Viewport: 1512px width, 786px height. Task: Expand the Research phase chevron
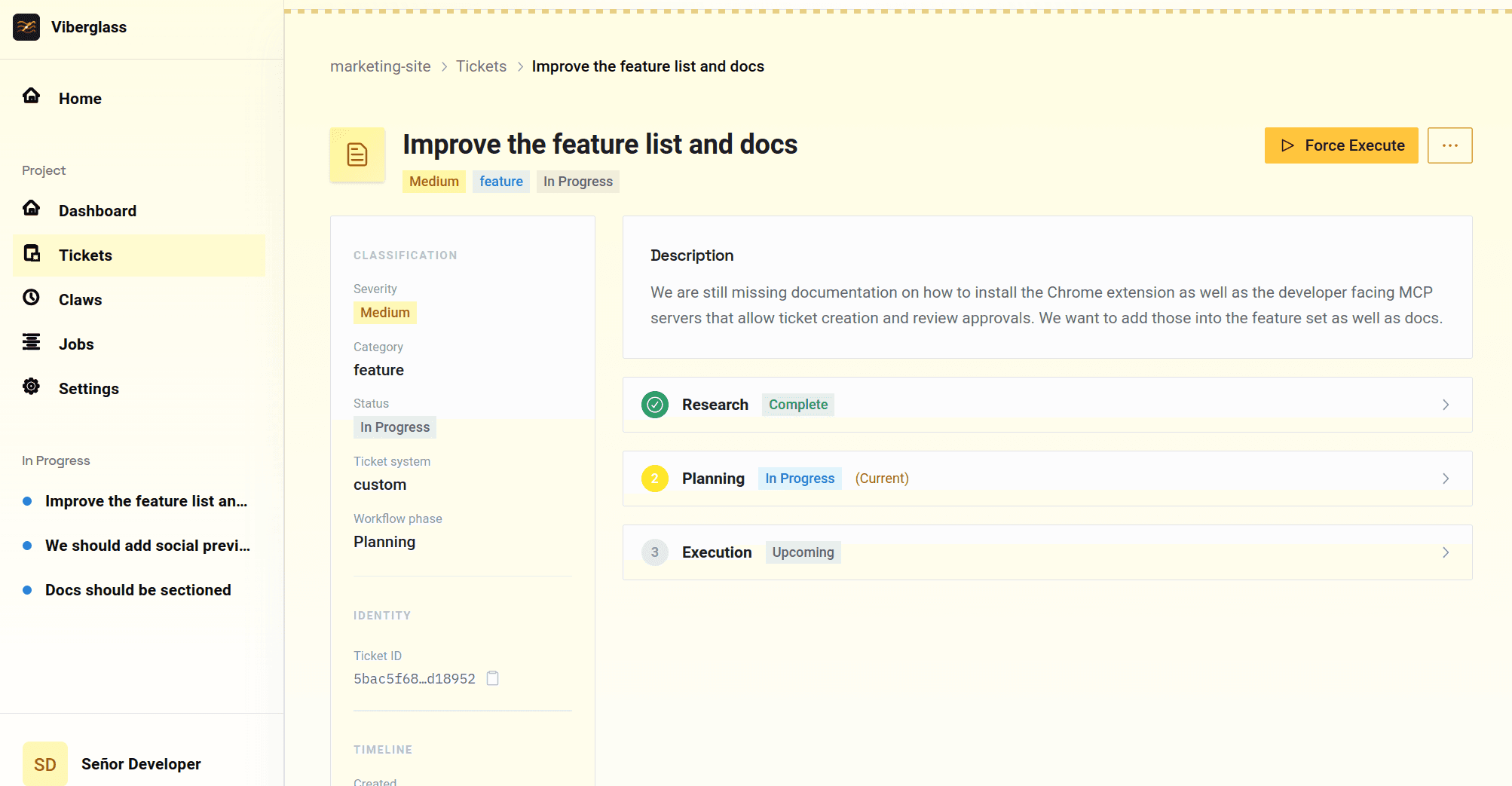click(1446, 405)
